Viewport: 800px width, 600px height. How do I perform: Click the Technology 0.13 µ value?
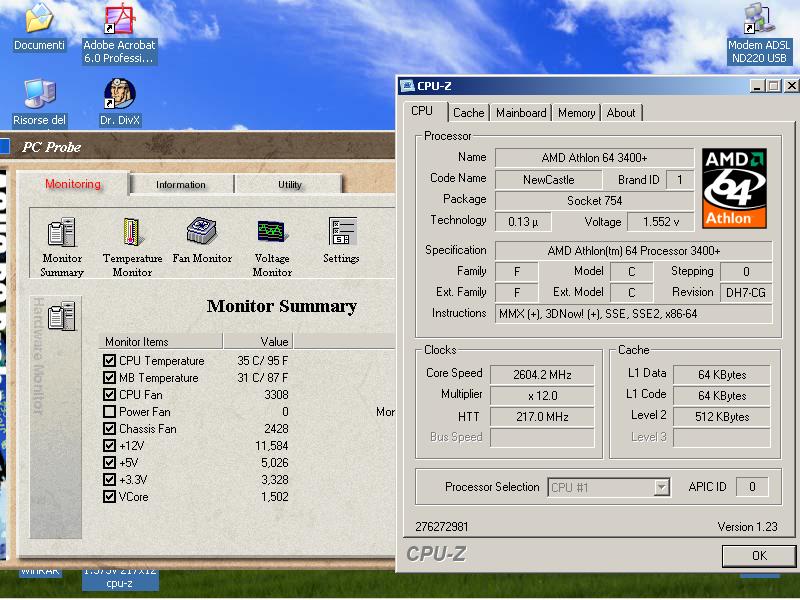[523, 221]
